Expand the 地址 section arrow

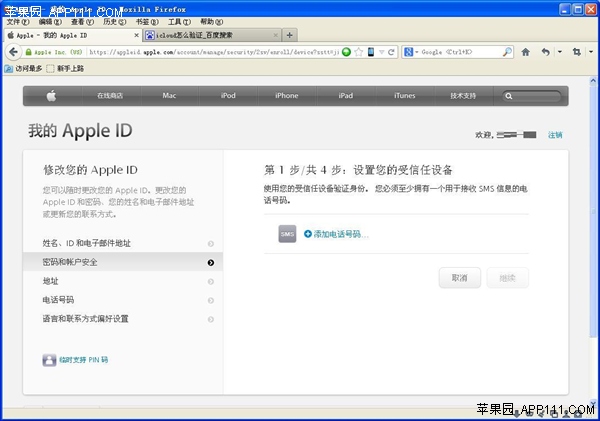tap(210, 281)
